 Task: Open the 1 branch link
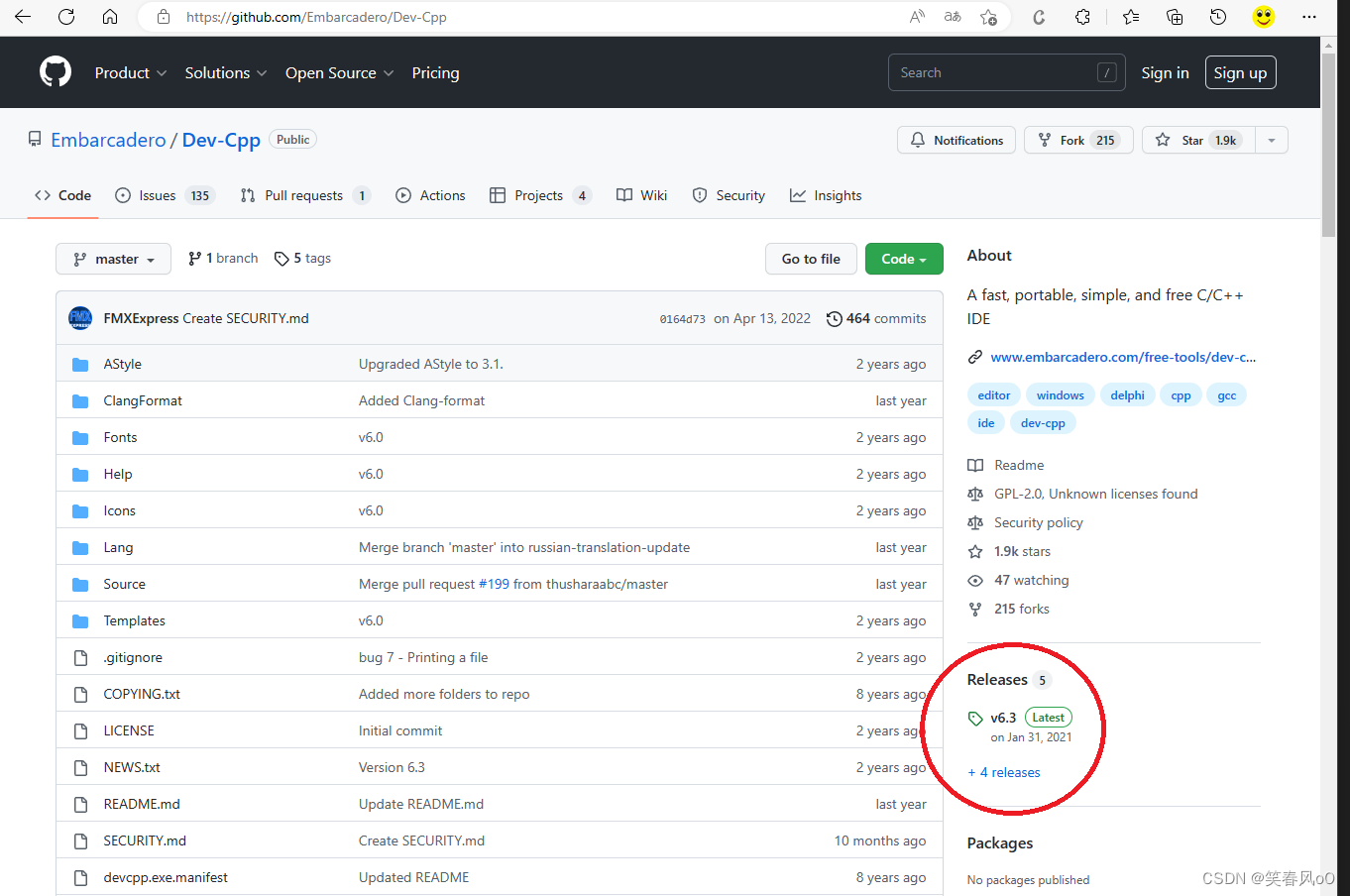pyautogui.click(x=222, y=258)
